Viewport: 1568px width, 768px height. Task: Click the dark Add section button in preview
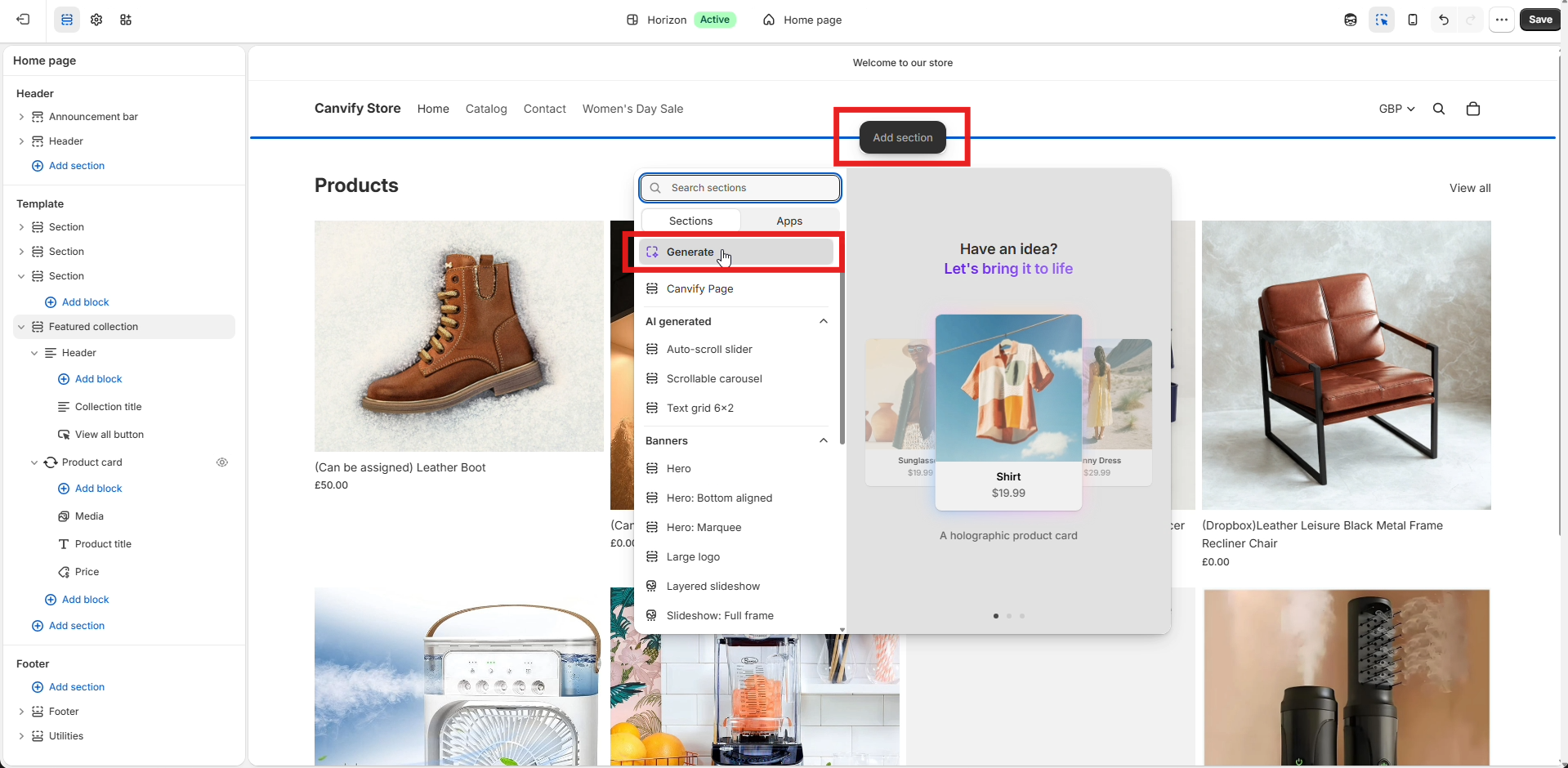click(902, 137)
